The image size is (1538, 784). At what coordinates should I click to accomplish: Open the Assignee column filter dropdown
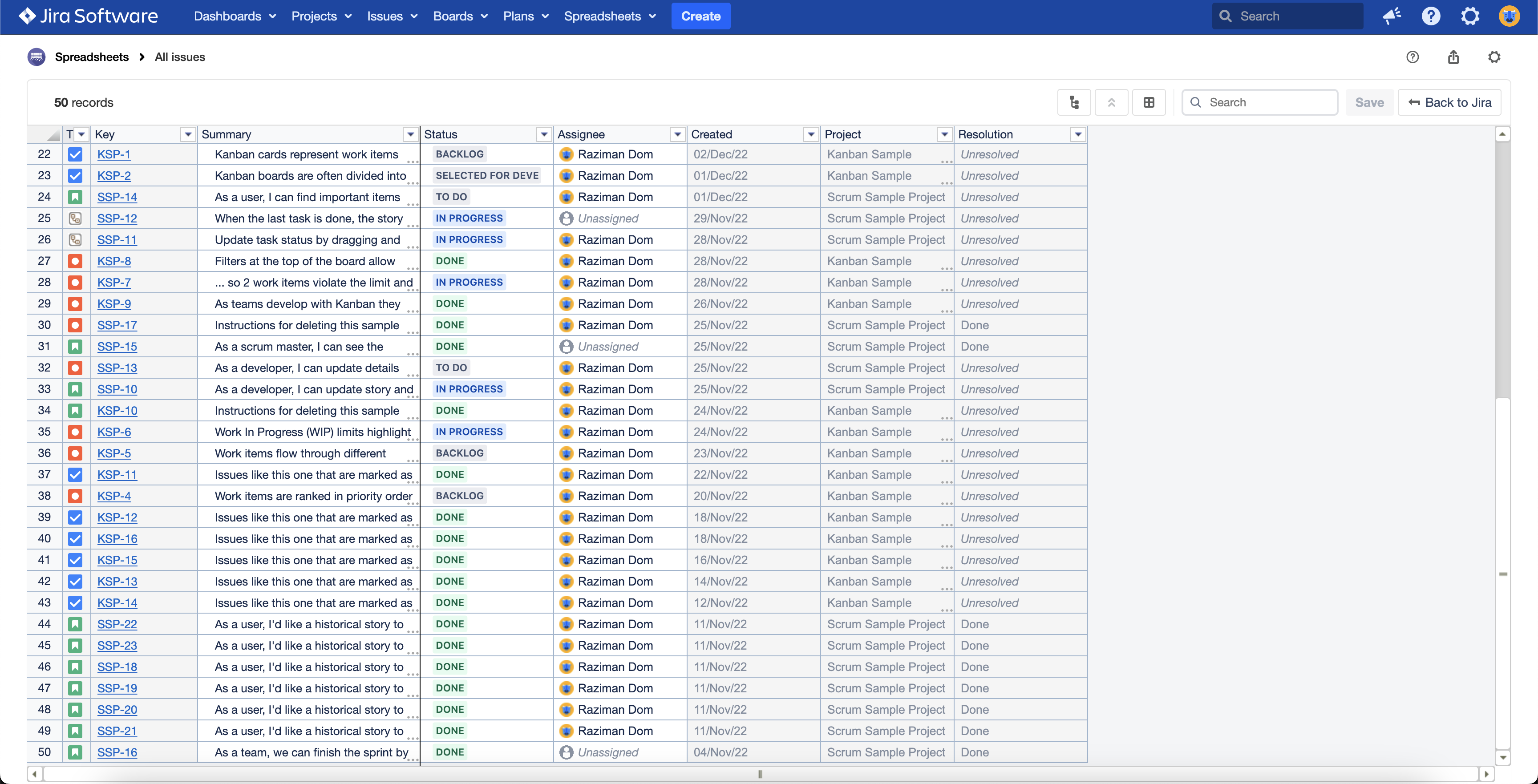click(677, 134)
